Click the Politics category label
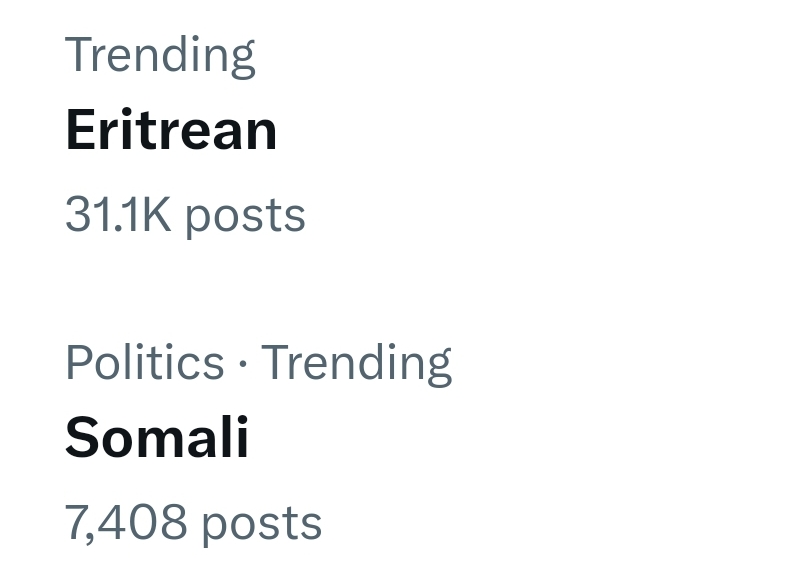The height and width of the screenshot is (582, 789). pyautogui.click(x=144, y=362)
